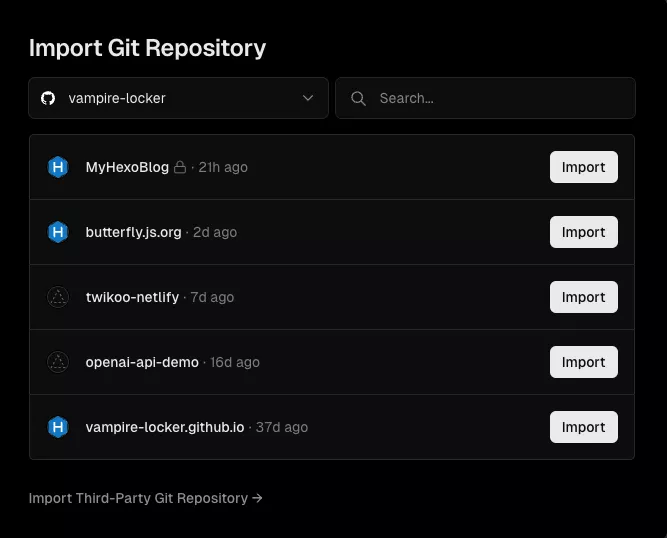
Task: Select the openai-api-demo repository name
Action: pos(142,362)
